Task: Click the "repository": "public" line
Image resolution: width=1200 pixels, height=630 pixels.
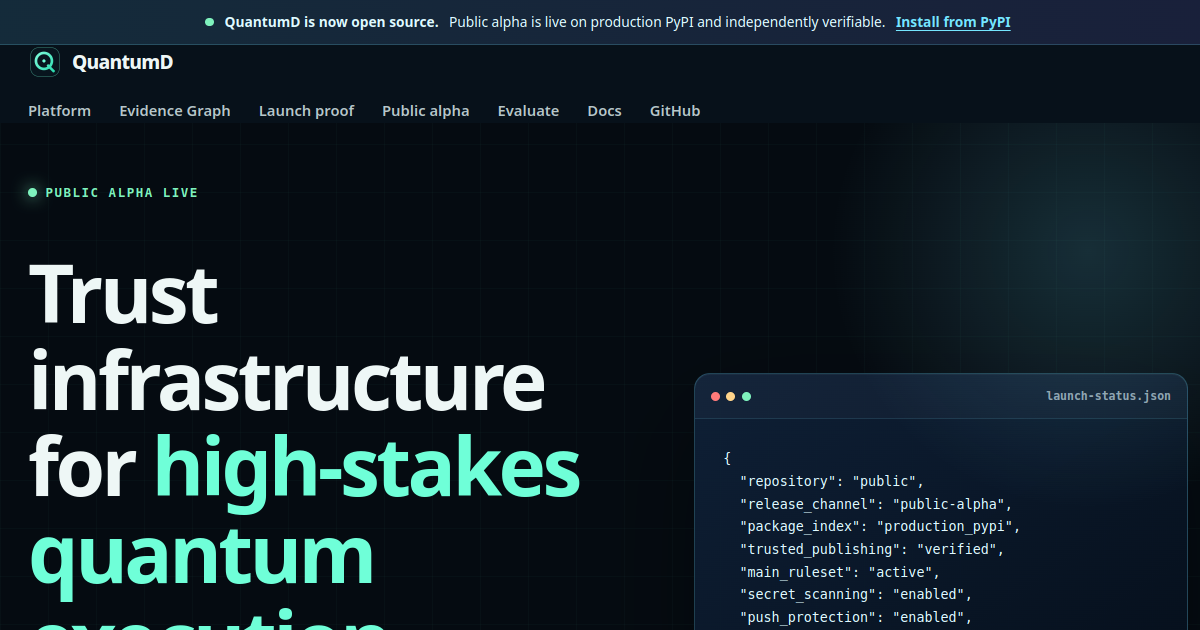Action: tap(832, 481)
